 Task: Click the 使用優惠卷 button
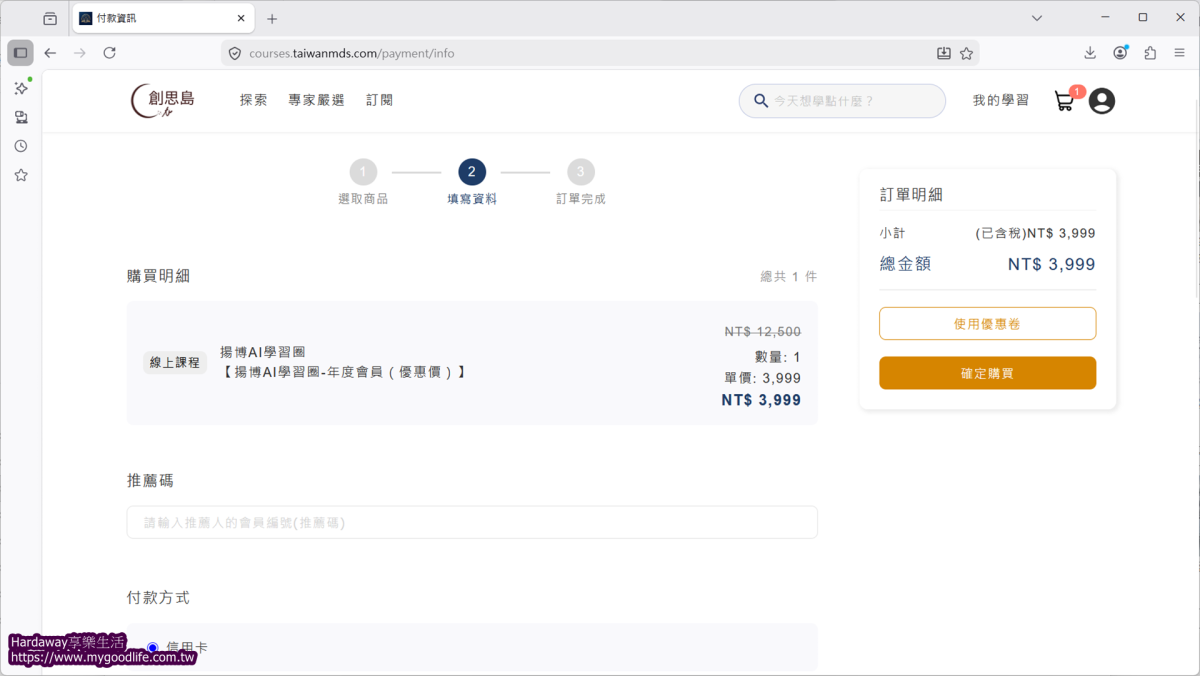pyautogui.click(x=987, y=323)
